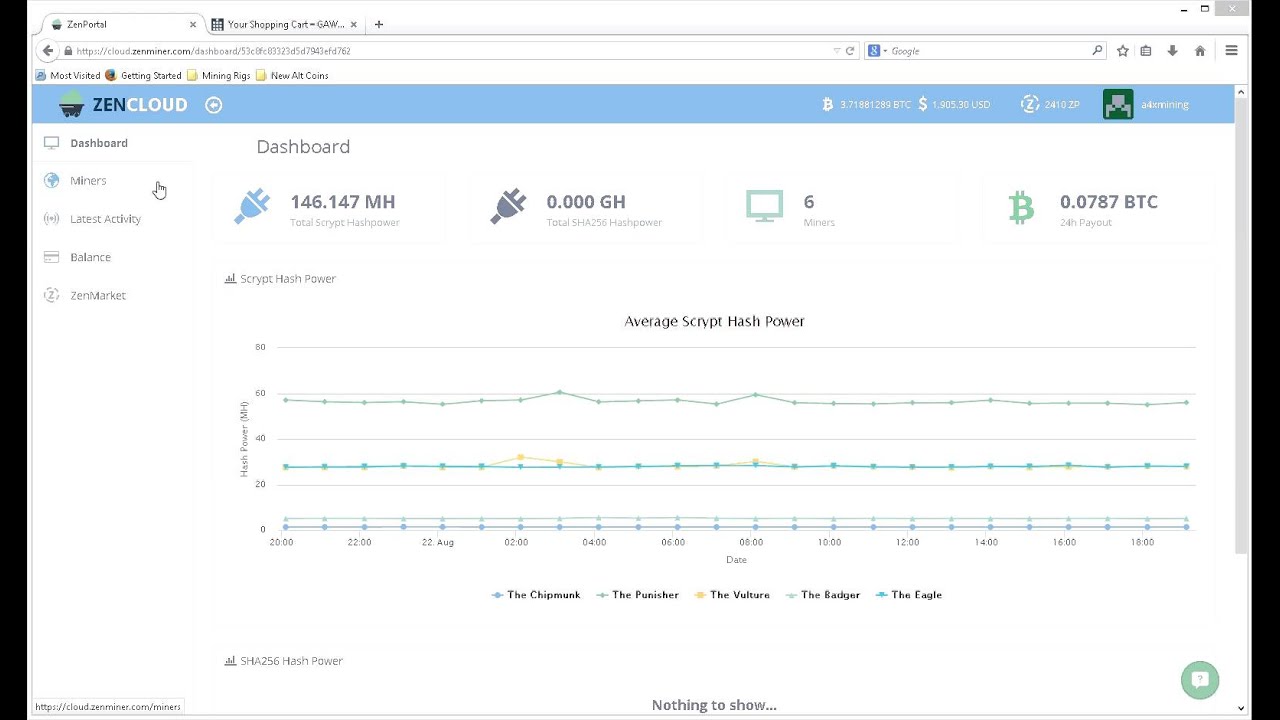Viewport: 1280px width, 720px height.
Task: Open the Miners sidebar item
Action: [88, 181]
